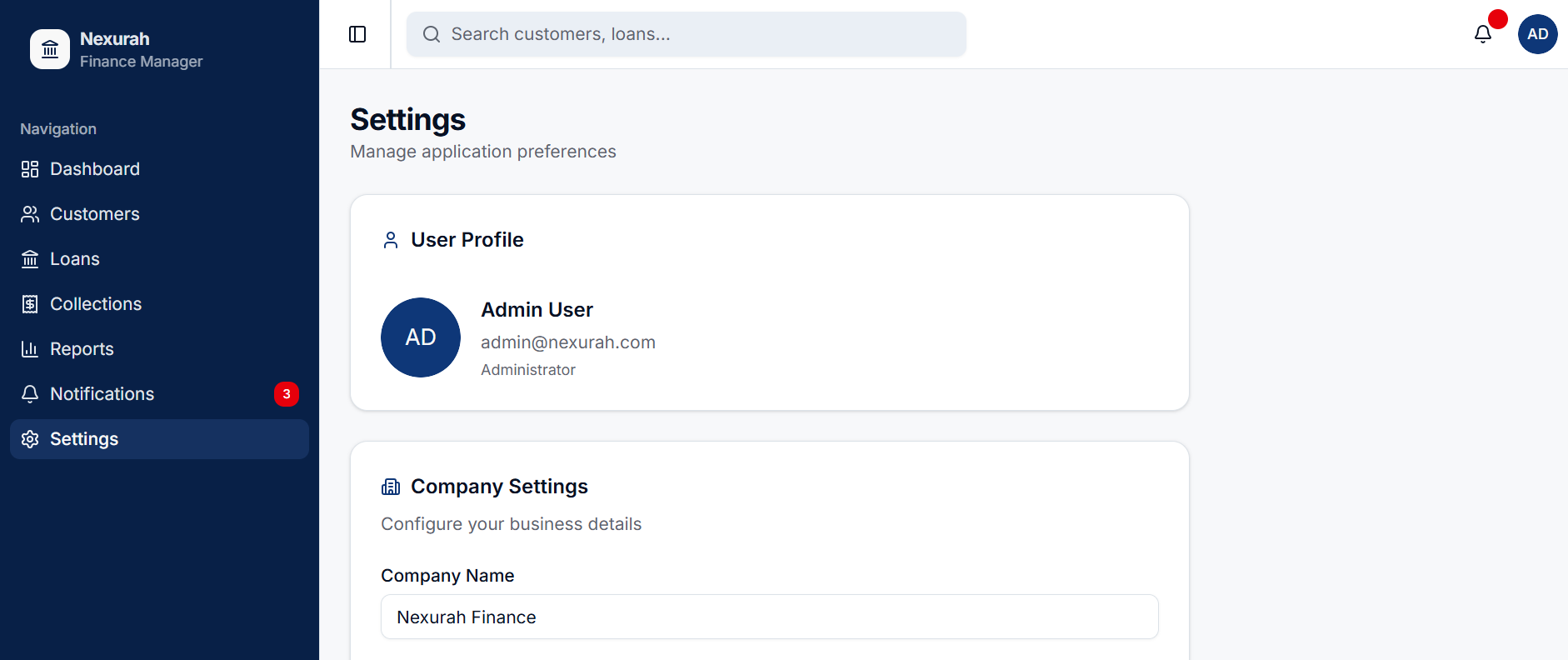Navigate to the Notifications page
Screen dimensions: 1568x660
pos(102,393)
